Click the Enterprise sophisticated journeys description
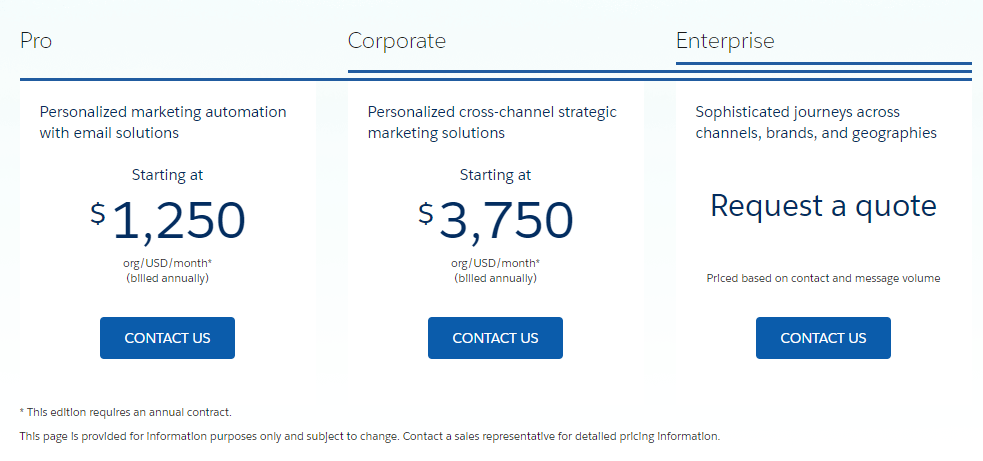Viewport: 983px width, 461px height. click(816, 122)
